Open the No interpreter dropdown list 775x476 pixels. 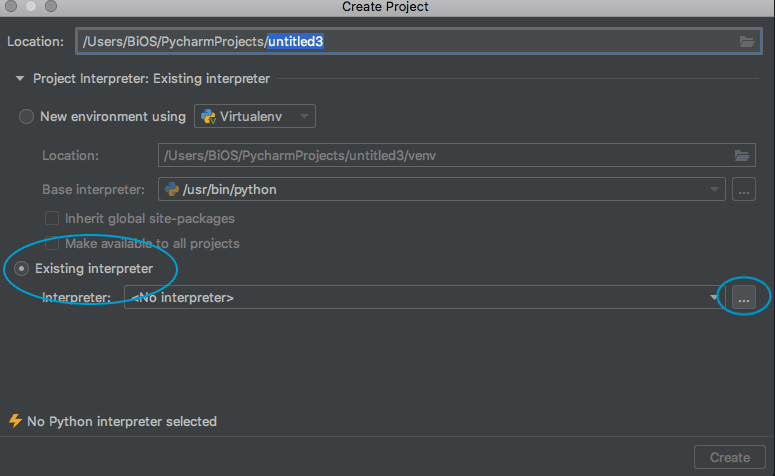(425, 297)
